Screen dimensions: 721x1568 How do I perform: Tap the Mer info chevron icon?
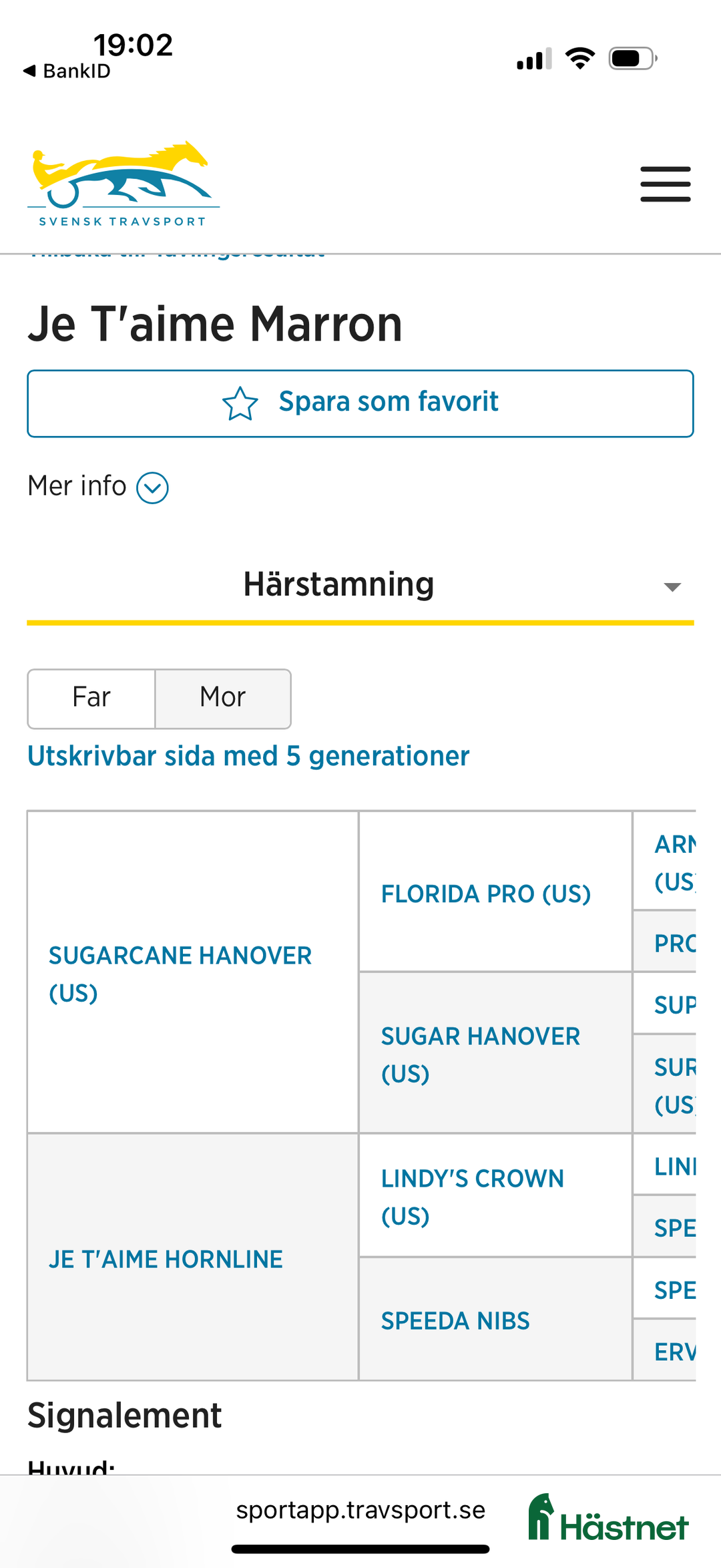click(x=152, y=487)
